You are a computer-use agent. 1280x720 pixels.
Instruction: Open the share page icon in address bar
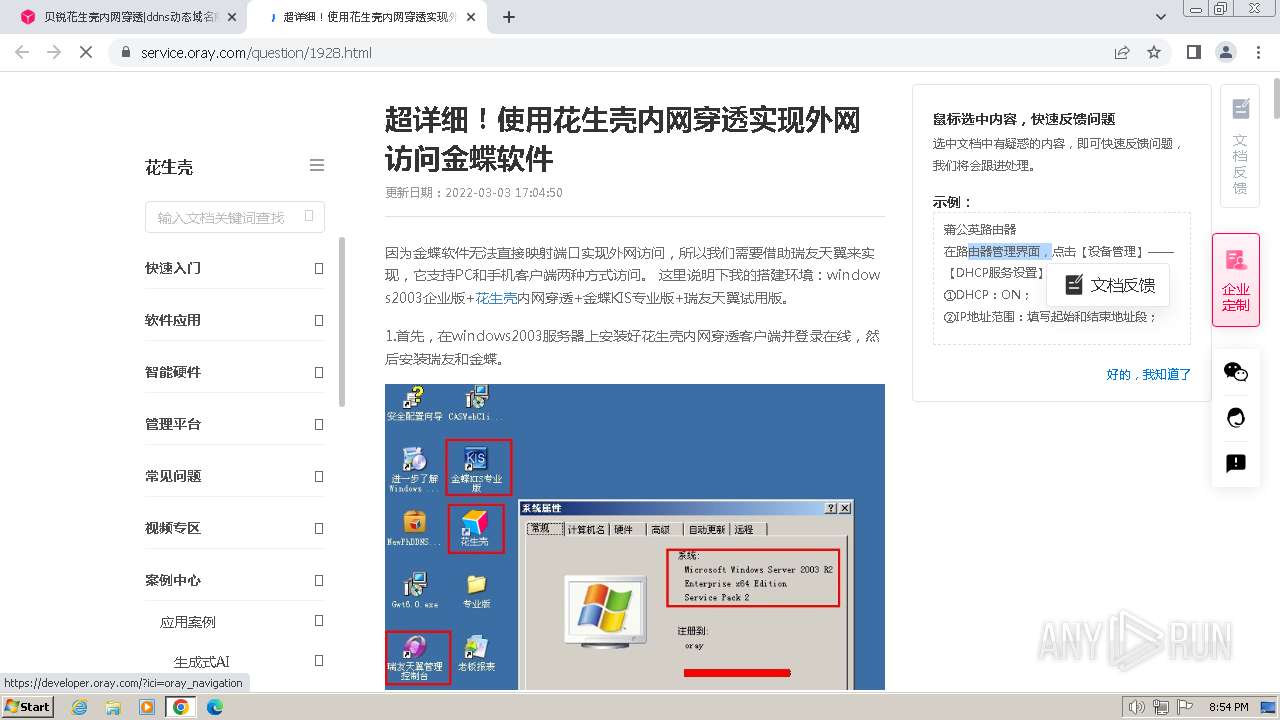tap(1122, 52)
